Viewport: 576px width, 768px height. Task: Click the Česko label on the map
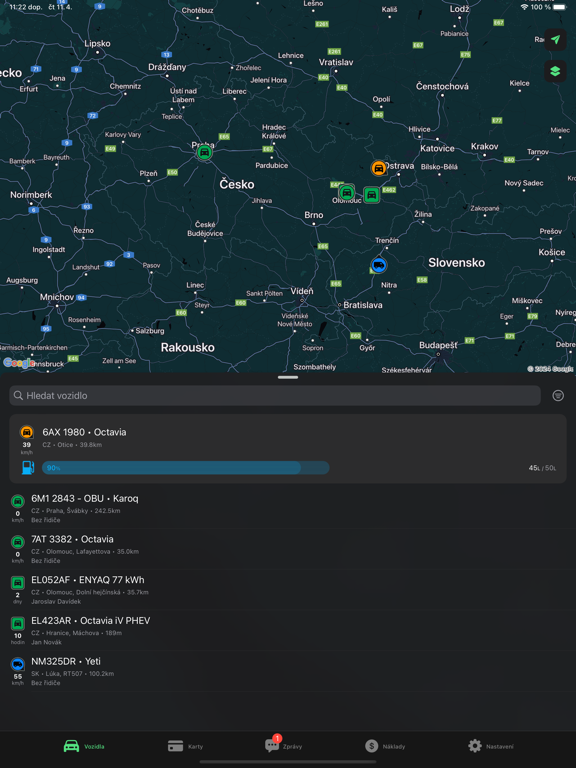[237, 184]
